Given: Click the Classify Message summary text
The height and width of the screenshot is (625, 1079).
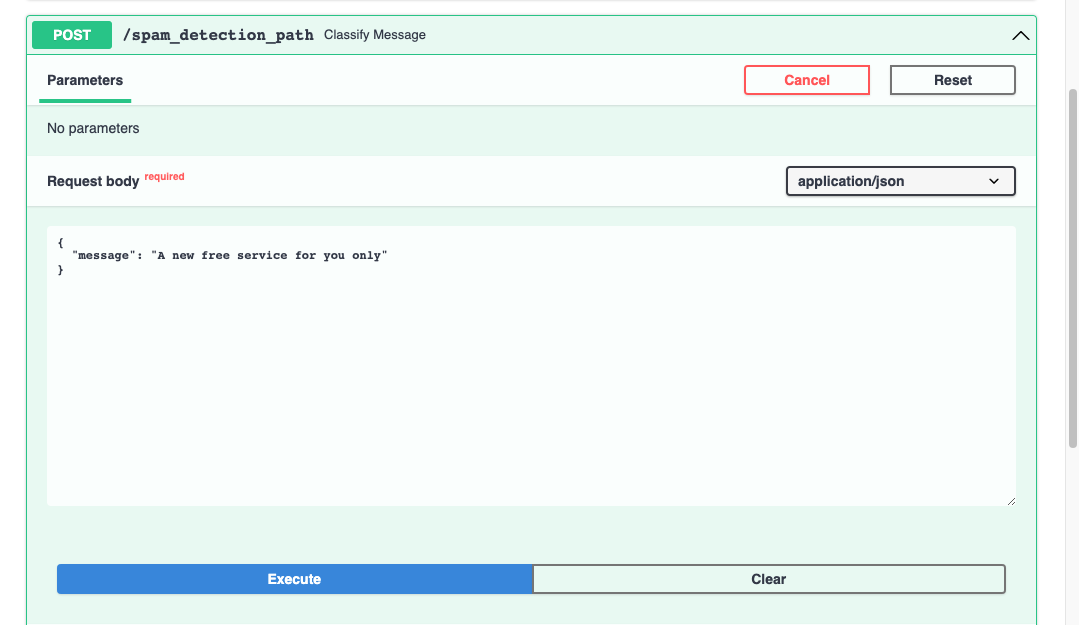Looking at the screenshot, I should pos(375,35).
